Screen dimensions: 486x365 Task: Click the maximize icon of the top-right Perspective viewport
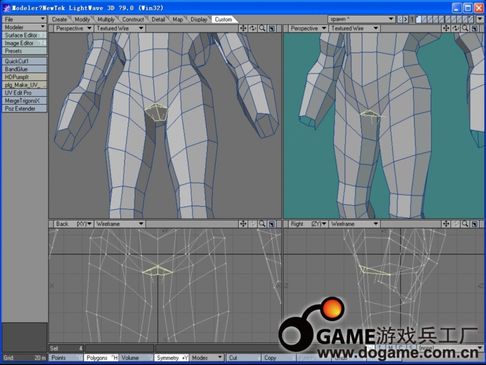tap(475, 28)
